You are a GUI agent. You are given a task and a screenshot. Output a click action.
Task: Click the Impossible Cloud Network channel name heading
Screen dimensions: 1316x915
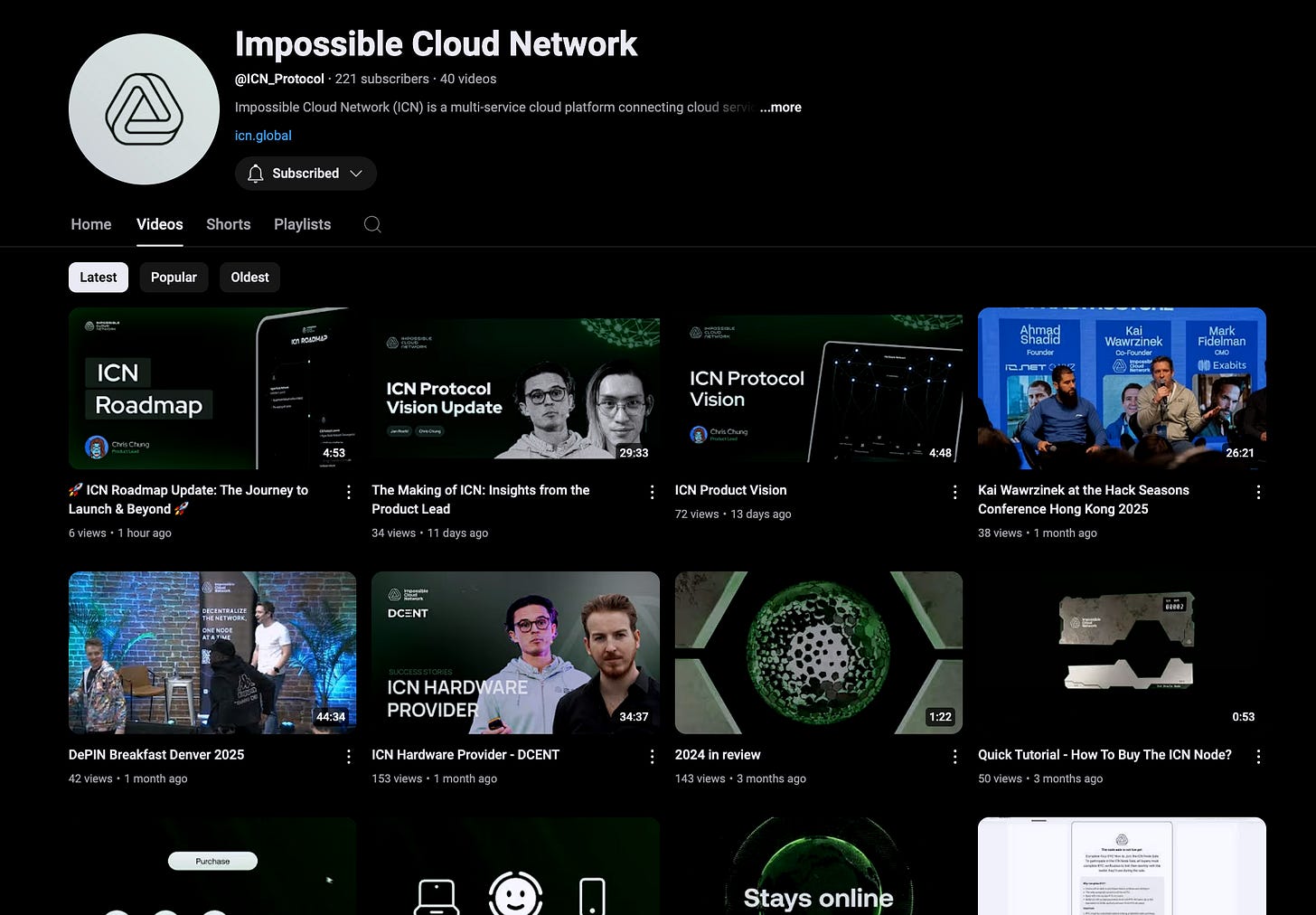(436, 43)
